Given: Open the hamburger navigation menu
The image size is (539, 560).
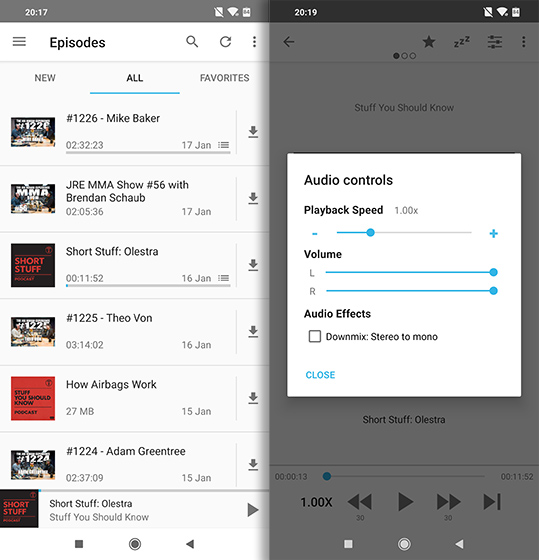Looking at the screenshot, I should tap(19, 42).
